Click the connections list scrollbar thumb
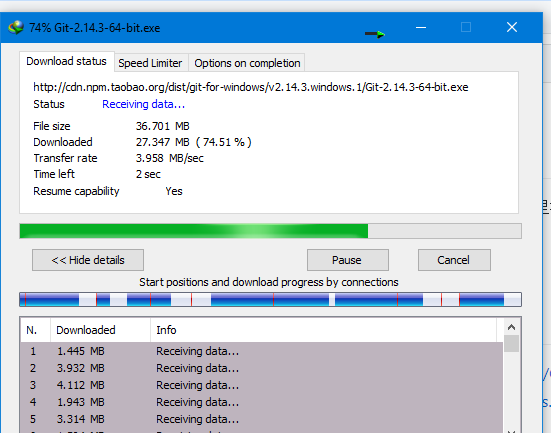Viewport: 551px width, 433px height. click(x=511, y=344)
